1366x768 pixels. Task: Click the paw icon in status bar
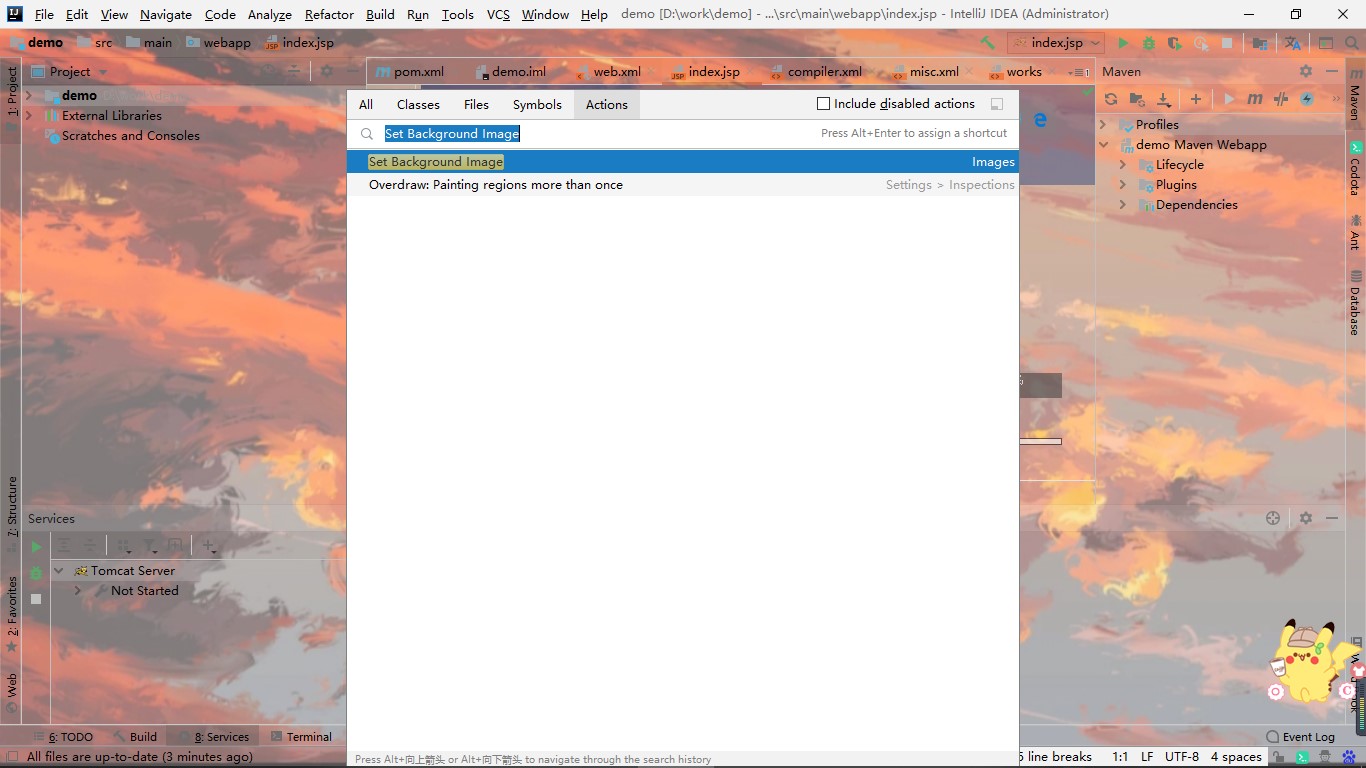pos(1351,757)
